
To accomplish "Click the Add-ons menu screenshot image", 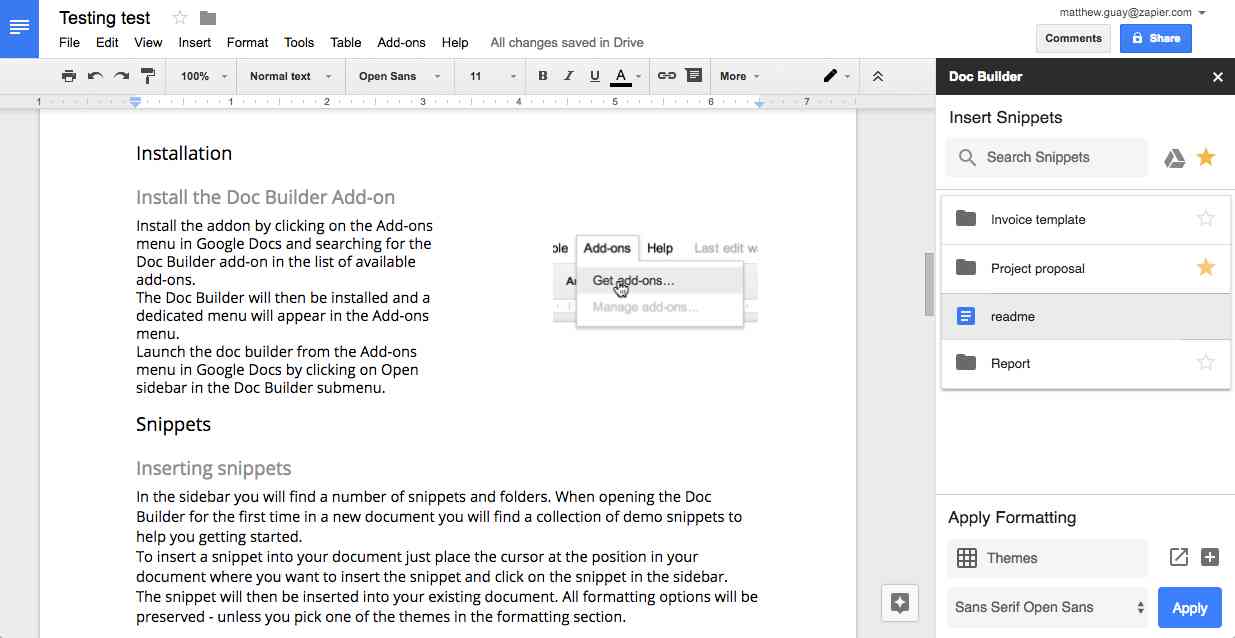I will coord(655,283).
